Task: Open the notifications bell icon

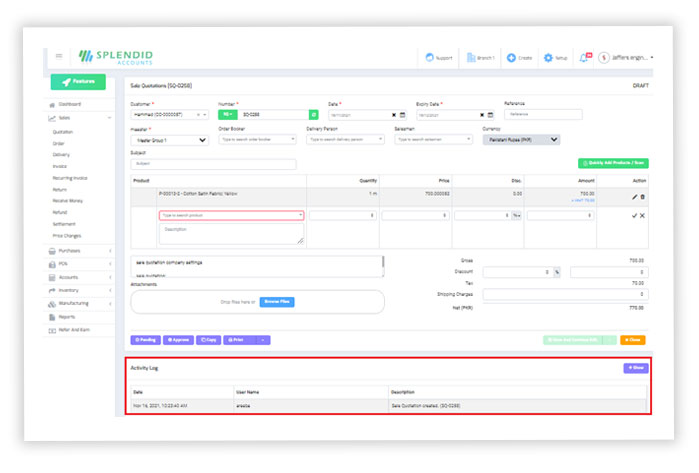Action: [586, 57]
